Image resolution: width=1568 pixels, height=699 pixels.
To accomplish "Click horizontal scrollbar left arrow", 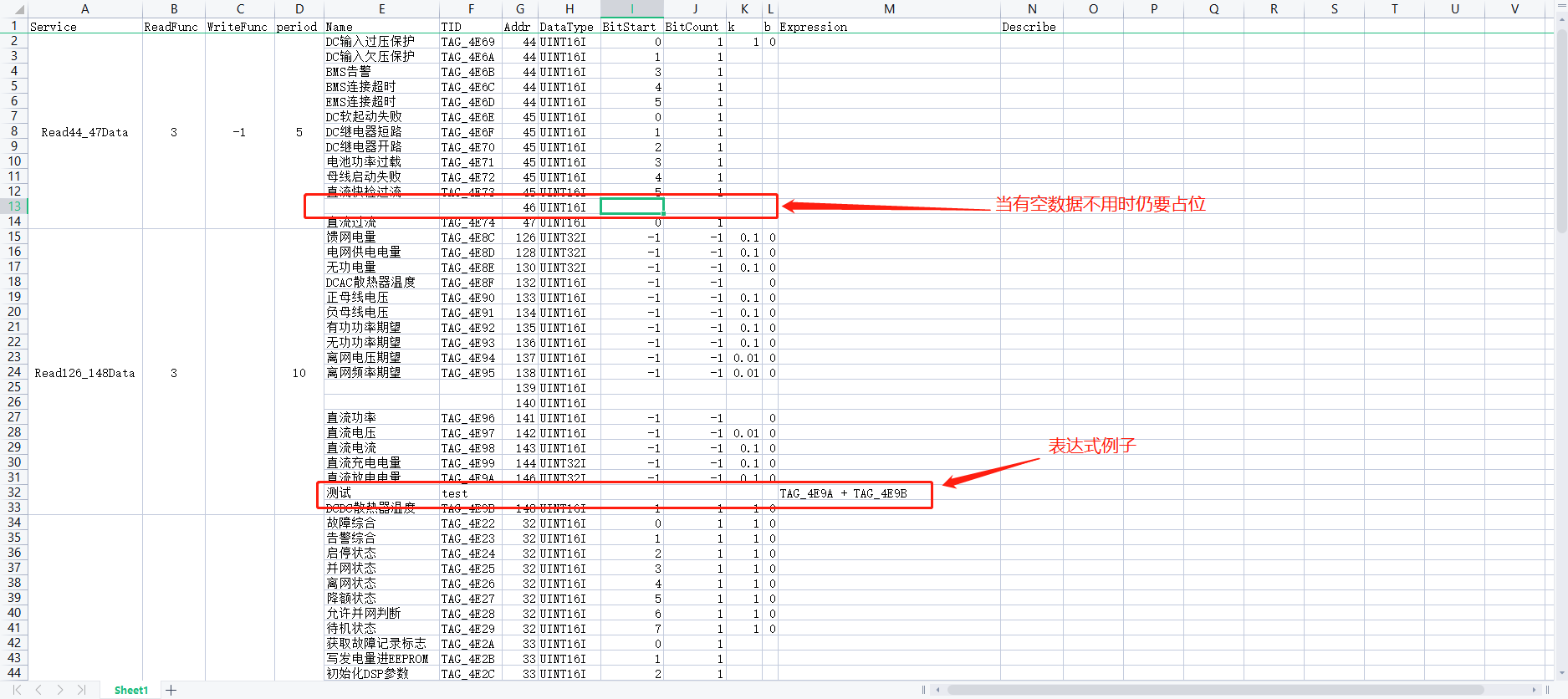I will (x=938, y=690).
